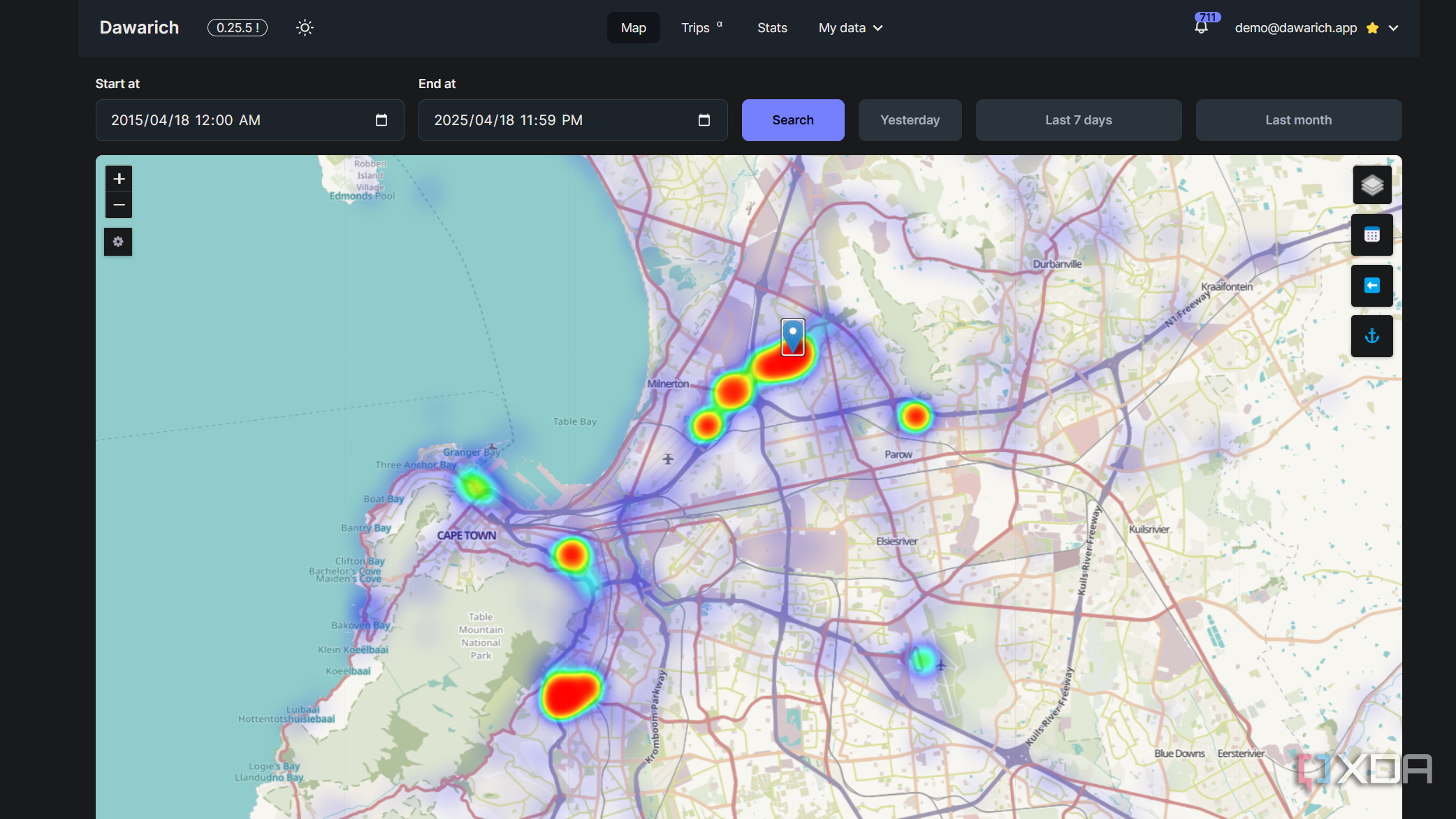Open map settings gear
Screen dimensions: 1456x819
pyautogui.click(x=118, y=242)
